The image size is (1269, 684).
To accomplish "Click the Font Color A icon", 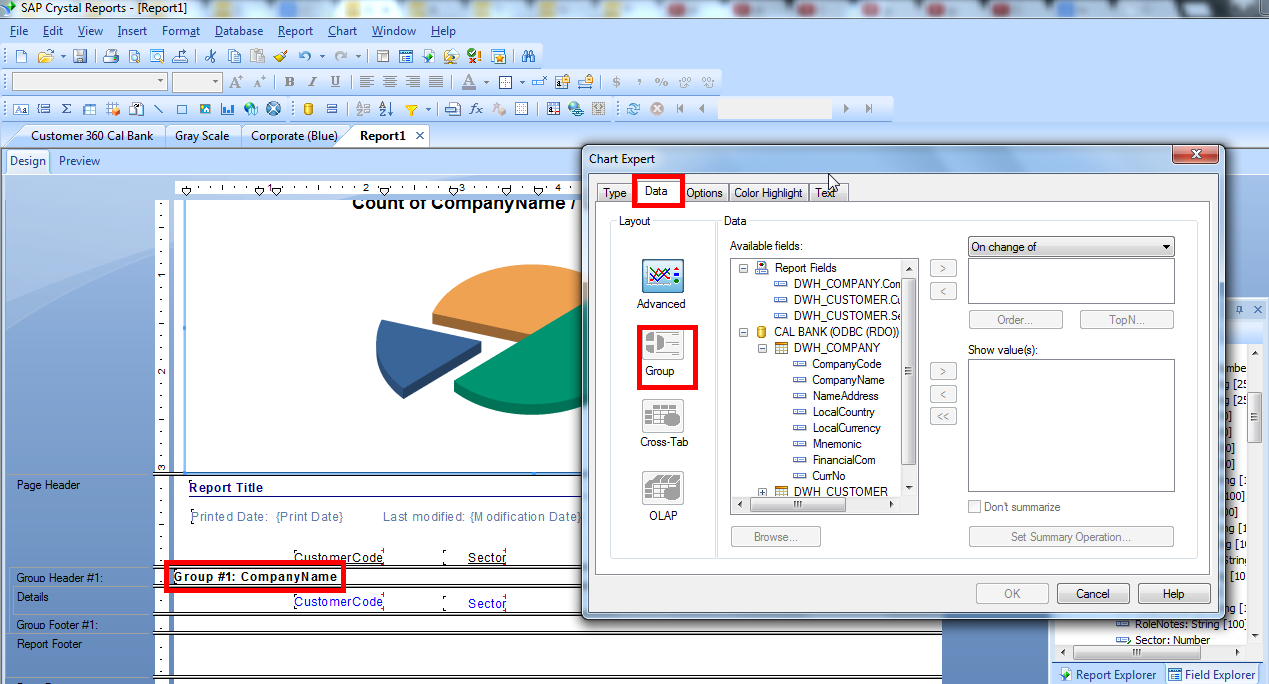I will click(469, 82).
